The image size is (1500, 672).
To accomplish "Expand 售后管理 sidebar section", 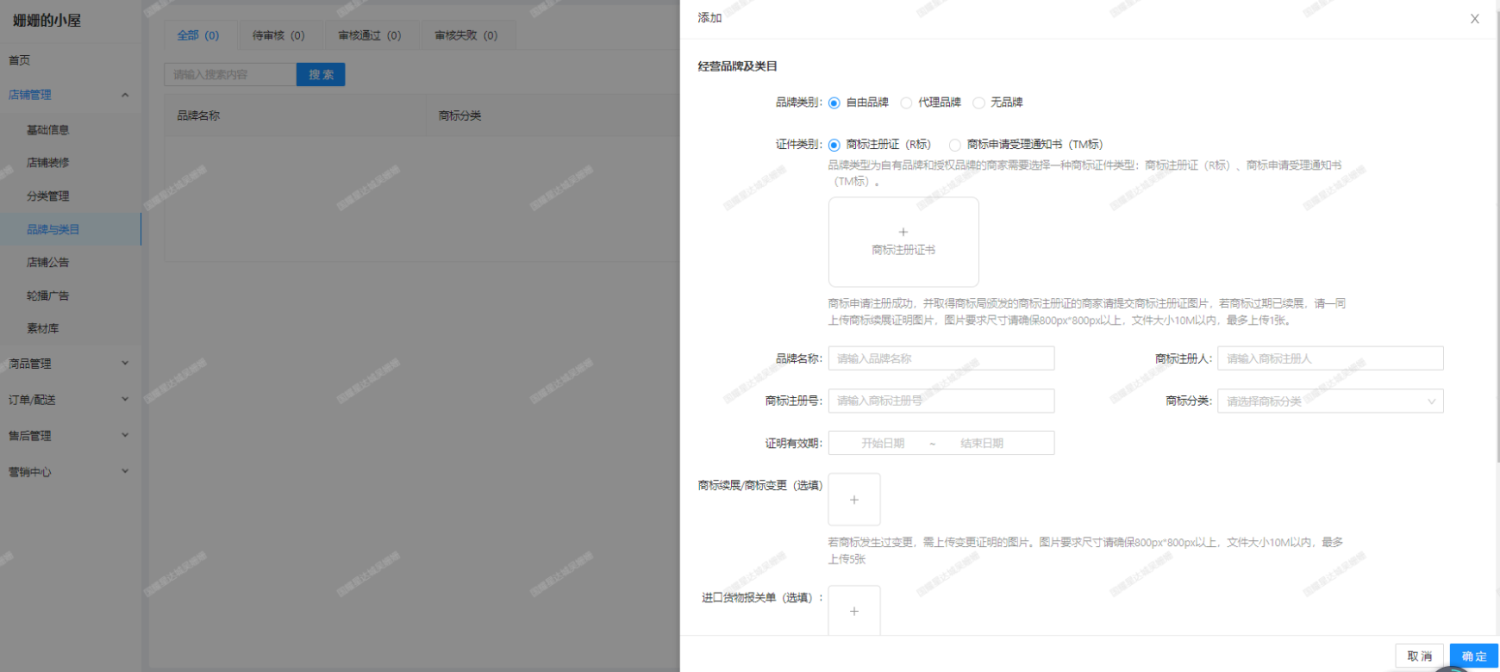I will coord(70,435).
